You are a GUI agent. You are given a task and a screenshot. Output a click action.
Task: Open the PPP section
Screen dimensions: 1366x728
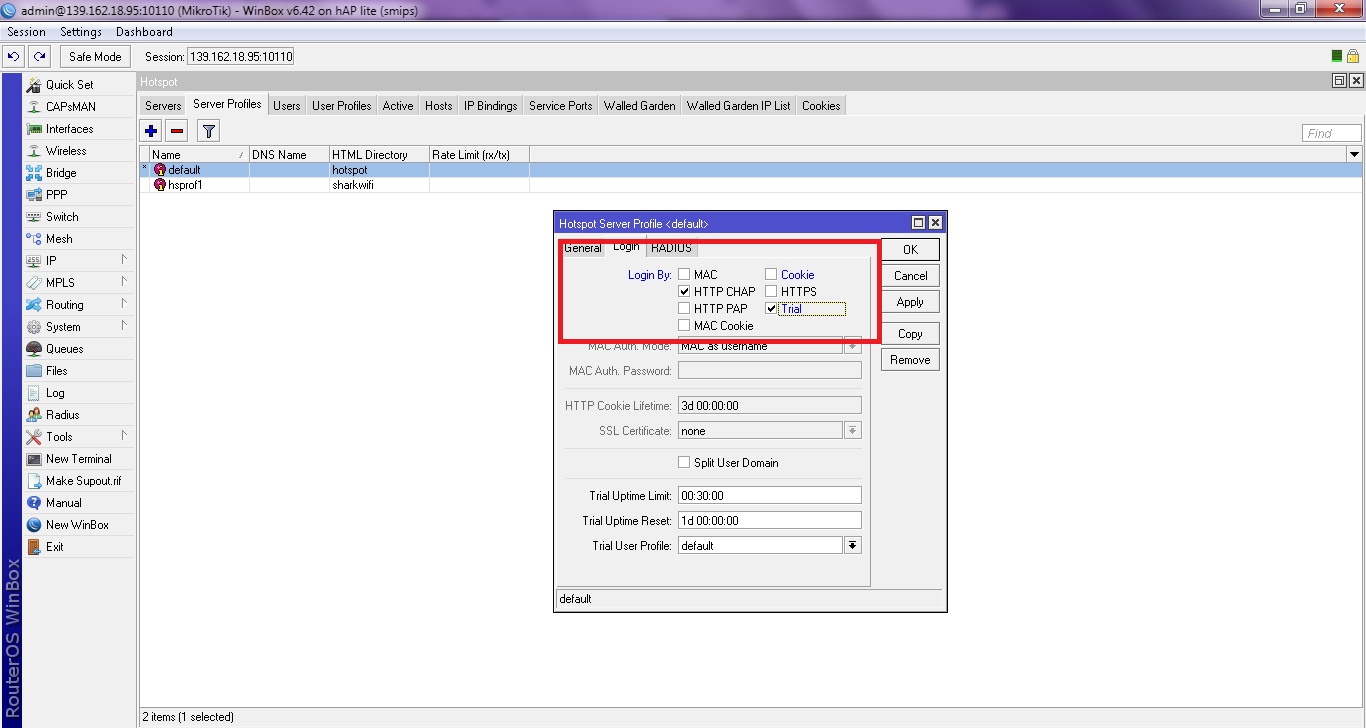(56, 195)
